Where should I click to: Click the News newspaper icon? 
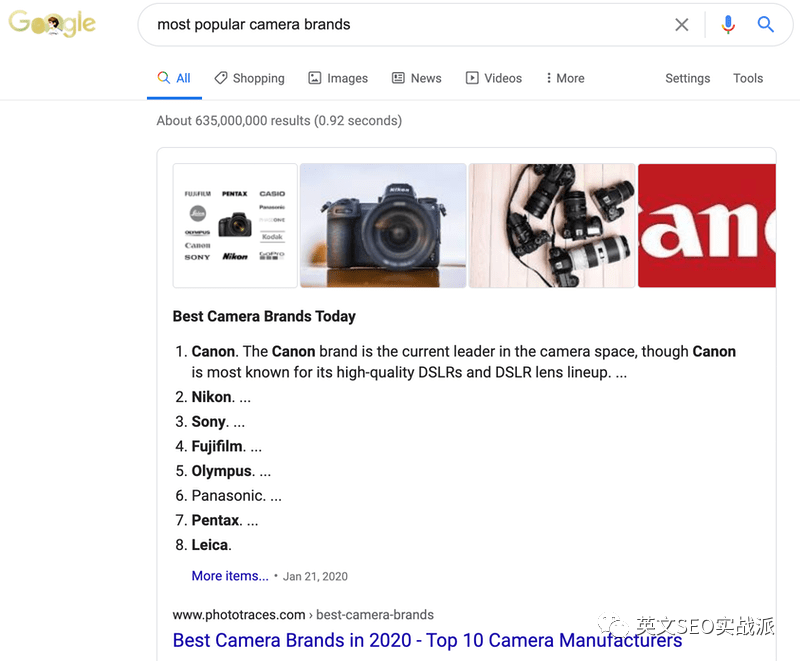[x=398, y=78]
